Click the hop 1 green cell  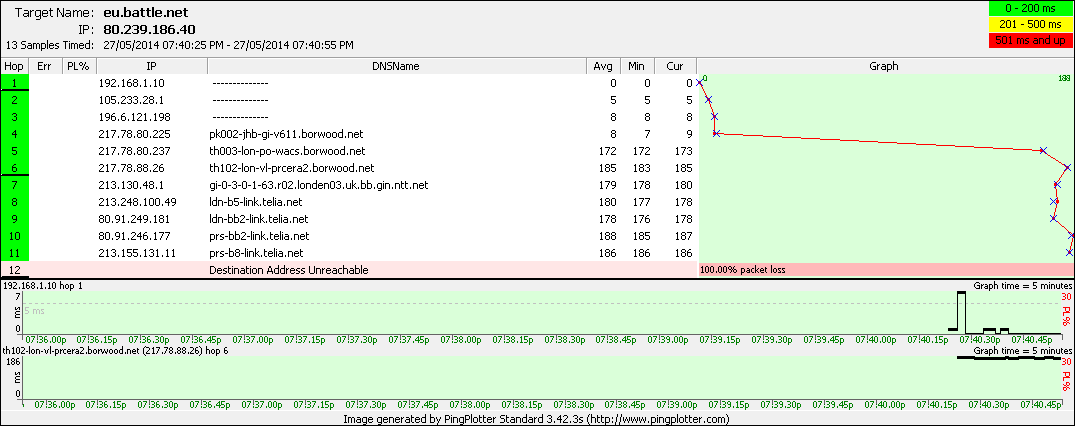point(14,82)
